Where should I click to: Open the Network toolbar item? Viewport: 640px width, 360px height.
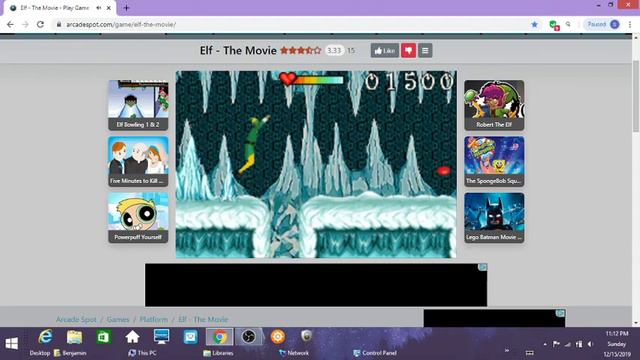coord(294,353)
